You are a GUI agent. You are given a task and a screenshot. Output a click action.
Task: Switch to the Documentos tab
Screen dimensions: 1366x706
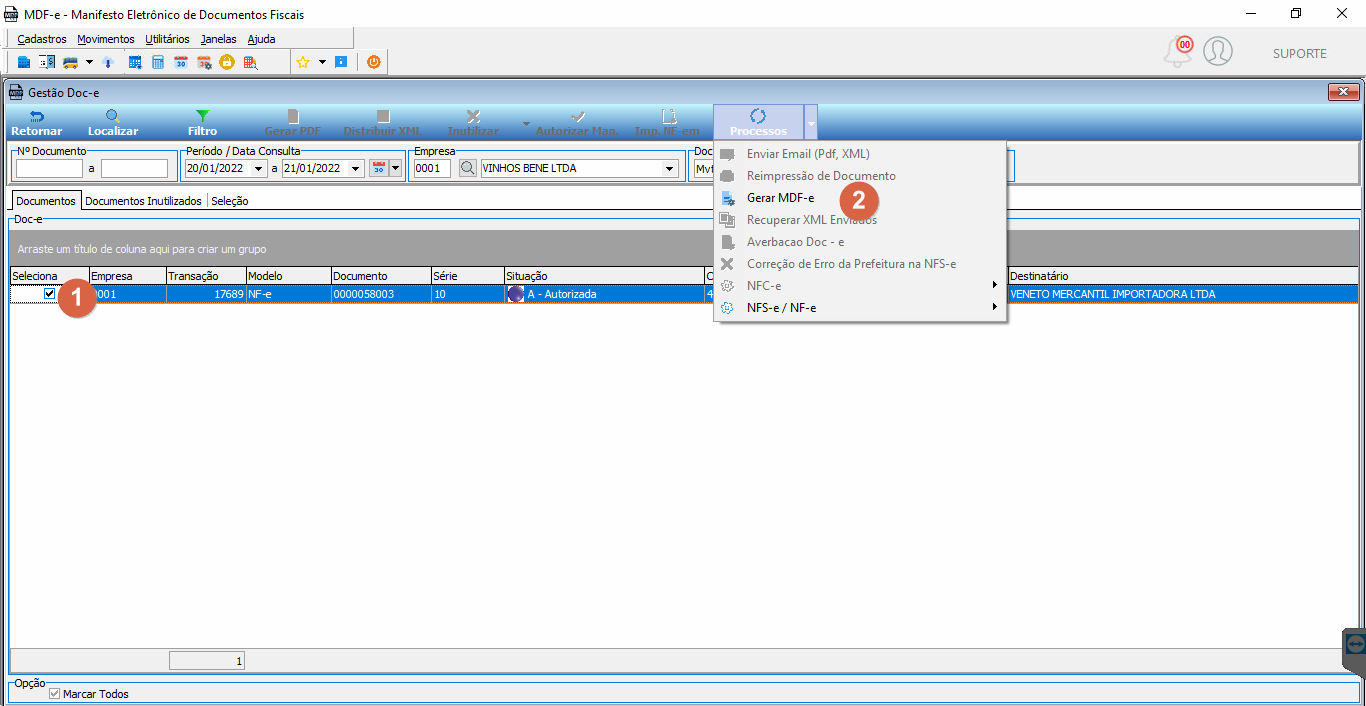(46, 201)
